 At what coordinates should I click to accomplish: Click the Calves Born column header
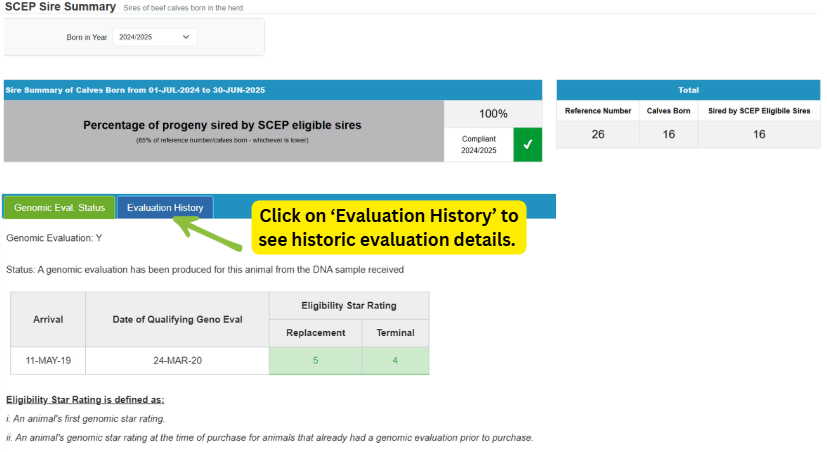click(x=668, y=110)
